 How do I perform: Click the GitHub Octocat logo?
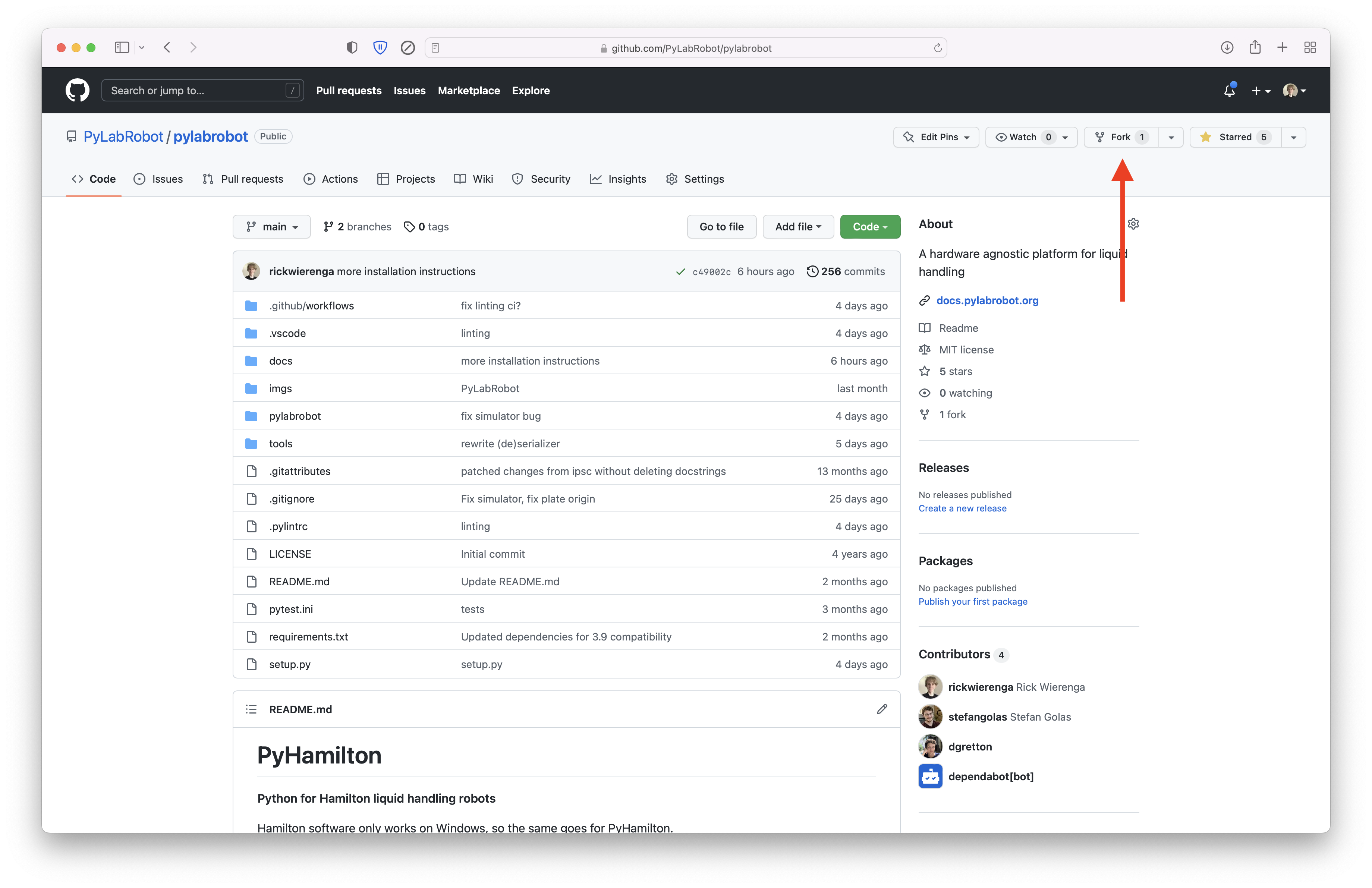tap(77, 91)
